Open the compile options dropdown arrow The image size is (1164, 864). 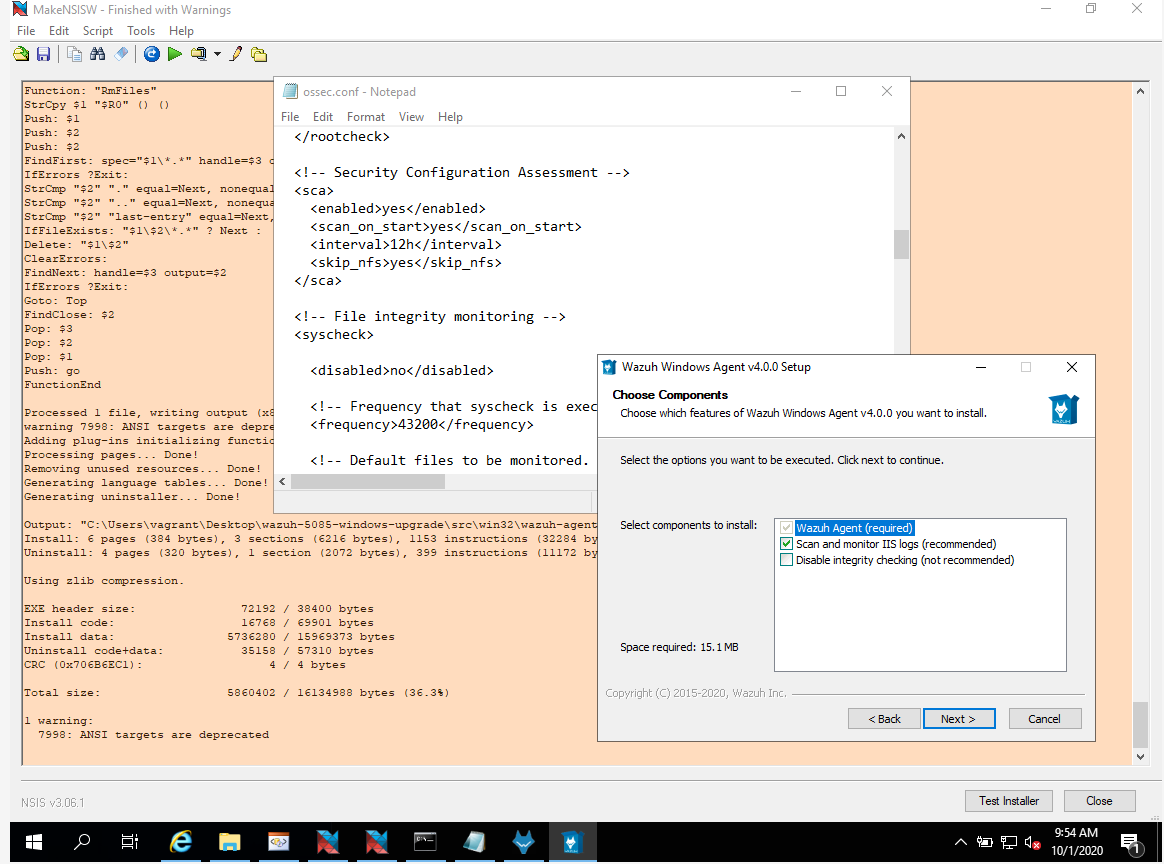(216, 54)
